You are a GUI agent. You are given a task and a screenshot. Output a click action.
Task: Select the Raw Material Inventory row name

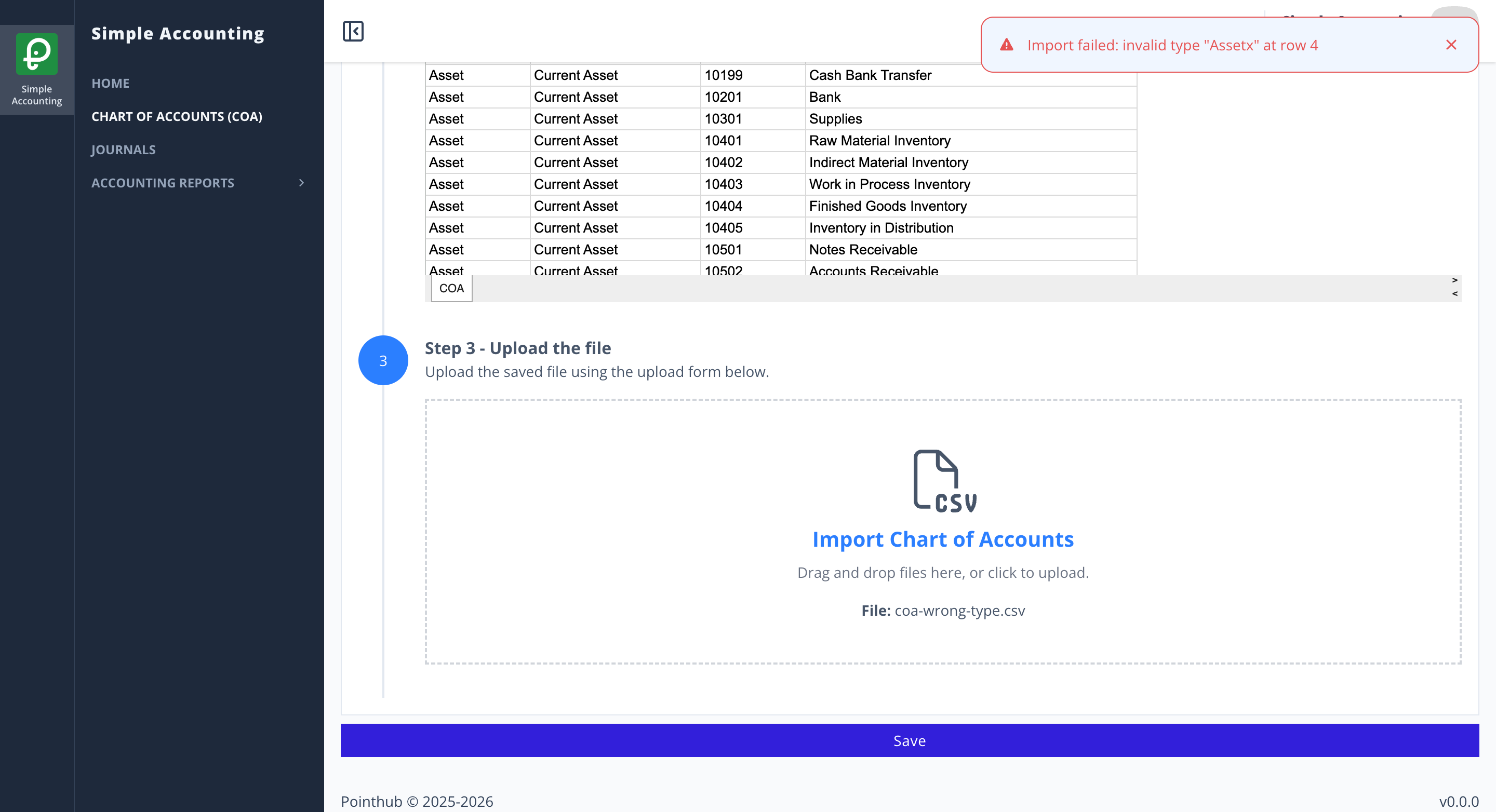point(879,141)
